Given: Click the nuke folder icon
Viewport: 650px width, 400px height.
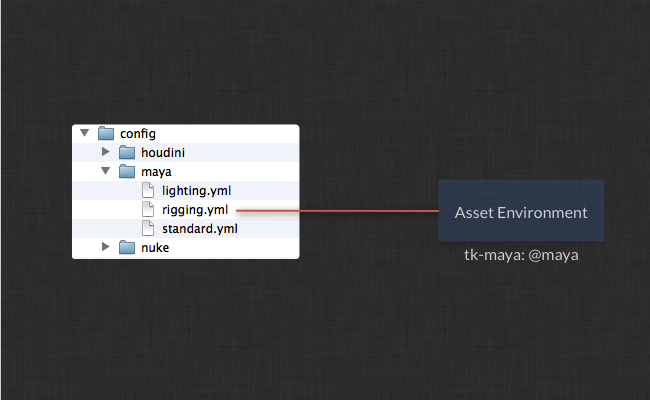Looking at the screenshot, I should 127,247.
